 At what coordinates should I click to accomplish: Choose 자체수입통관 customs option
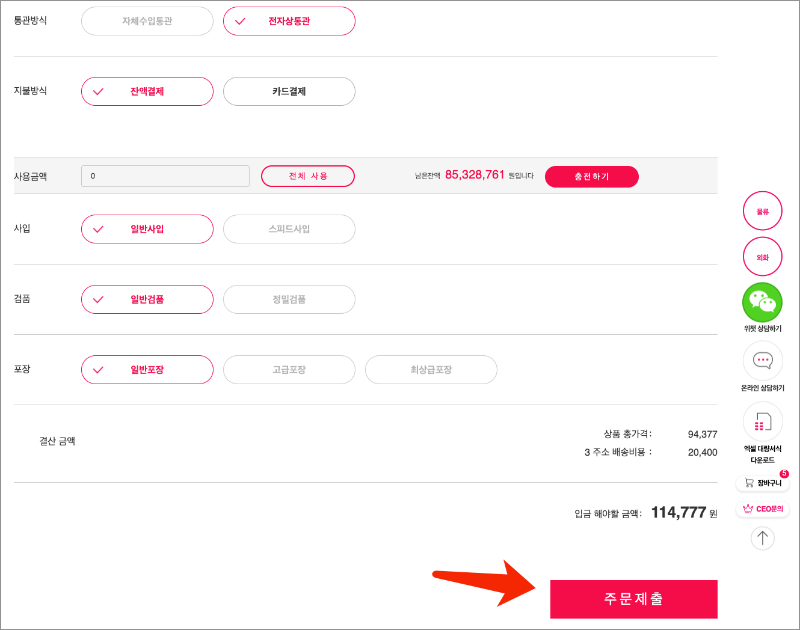tap(147, 21)
